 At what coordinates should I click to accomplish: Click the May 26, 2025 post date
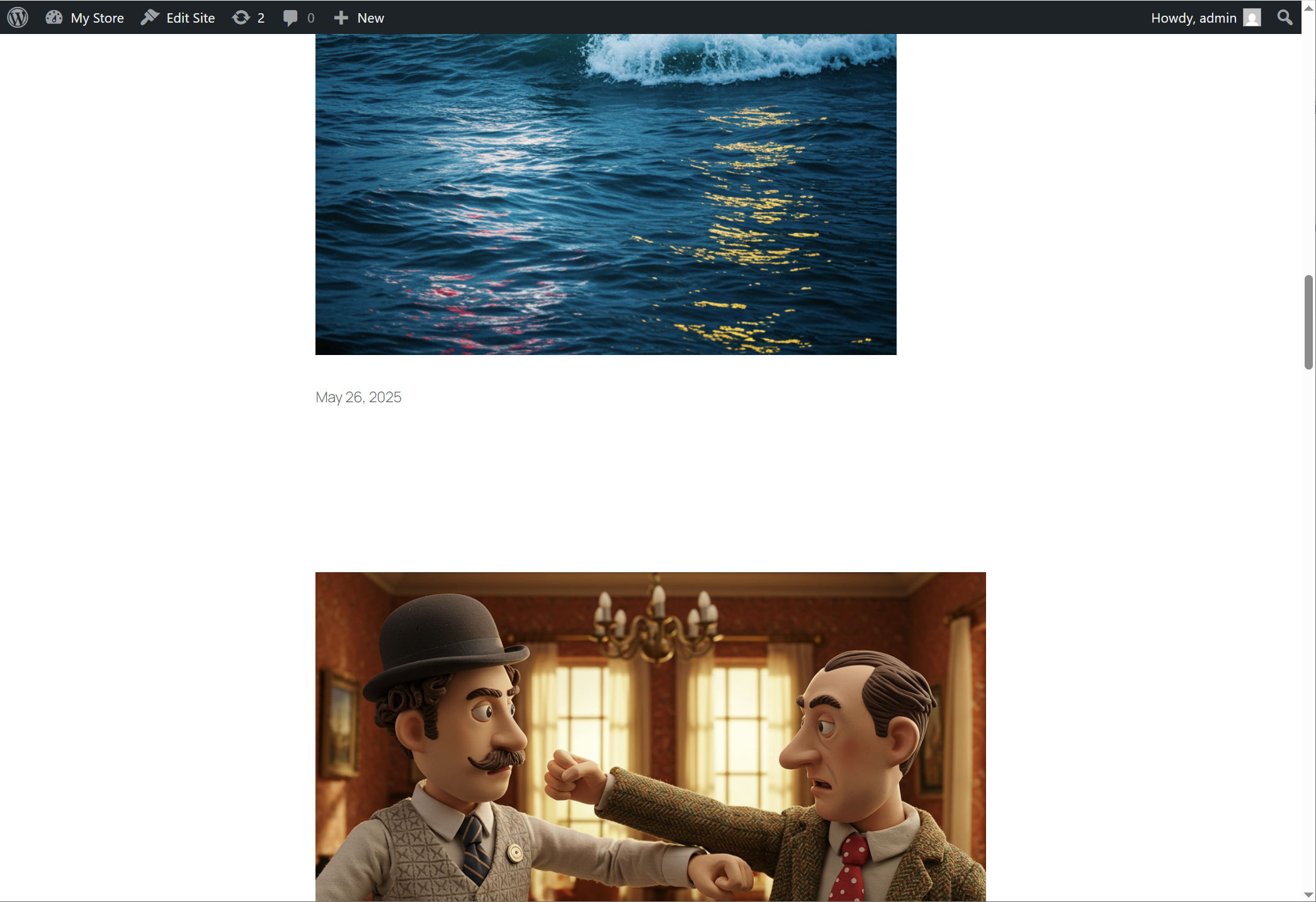(x=358, y=397)
